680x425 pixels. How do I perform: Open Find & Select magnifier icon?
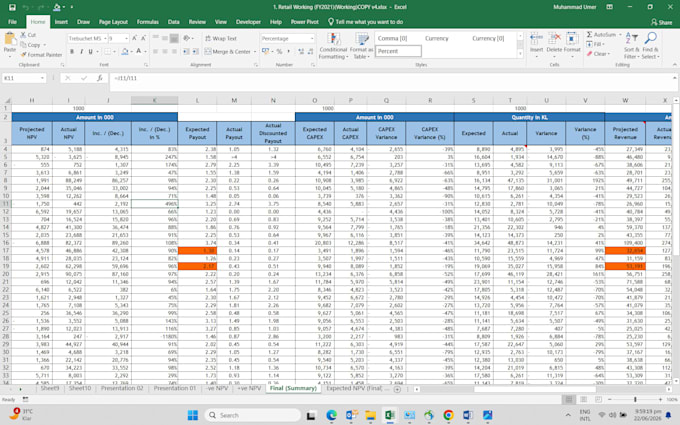pyautogui.click(x=650, y=39)
